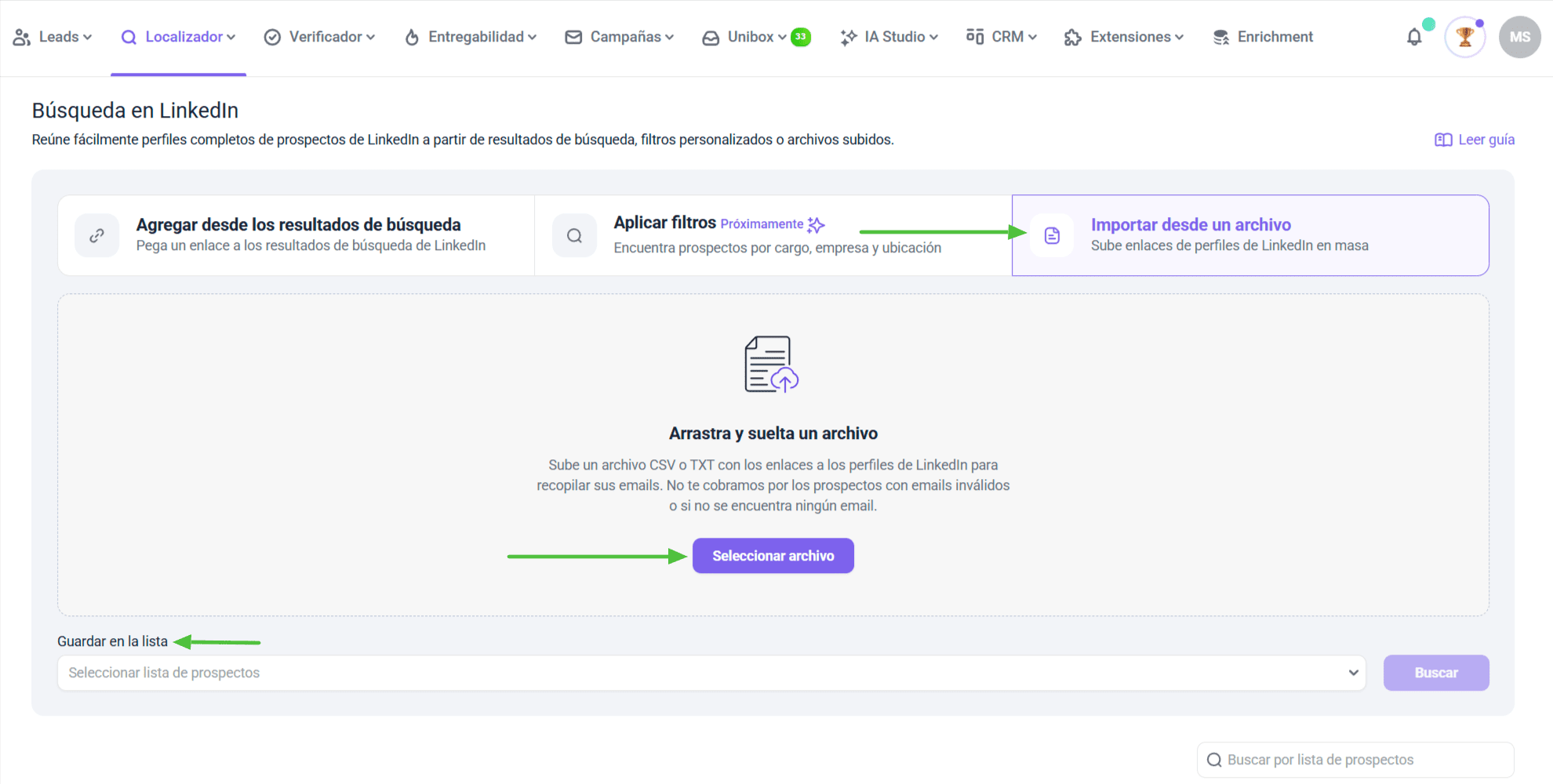Click the MS user avatar
Image resolution: width=1553 pixels, height=784 pixels.
tap(1519, 37)
